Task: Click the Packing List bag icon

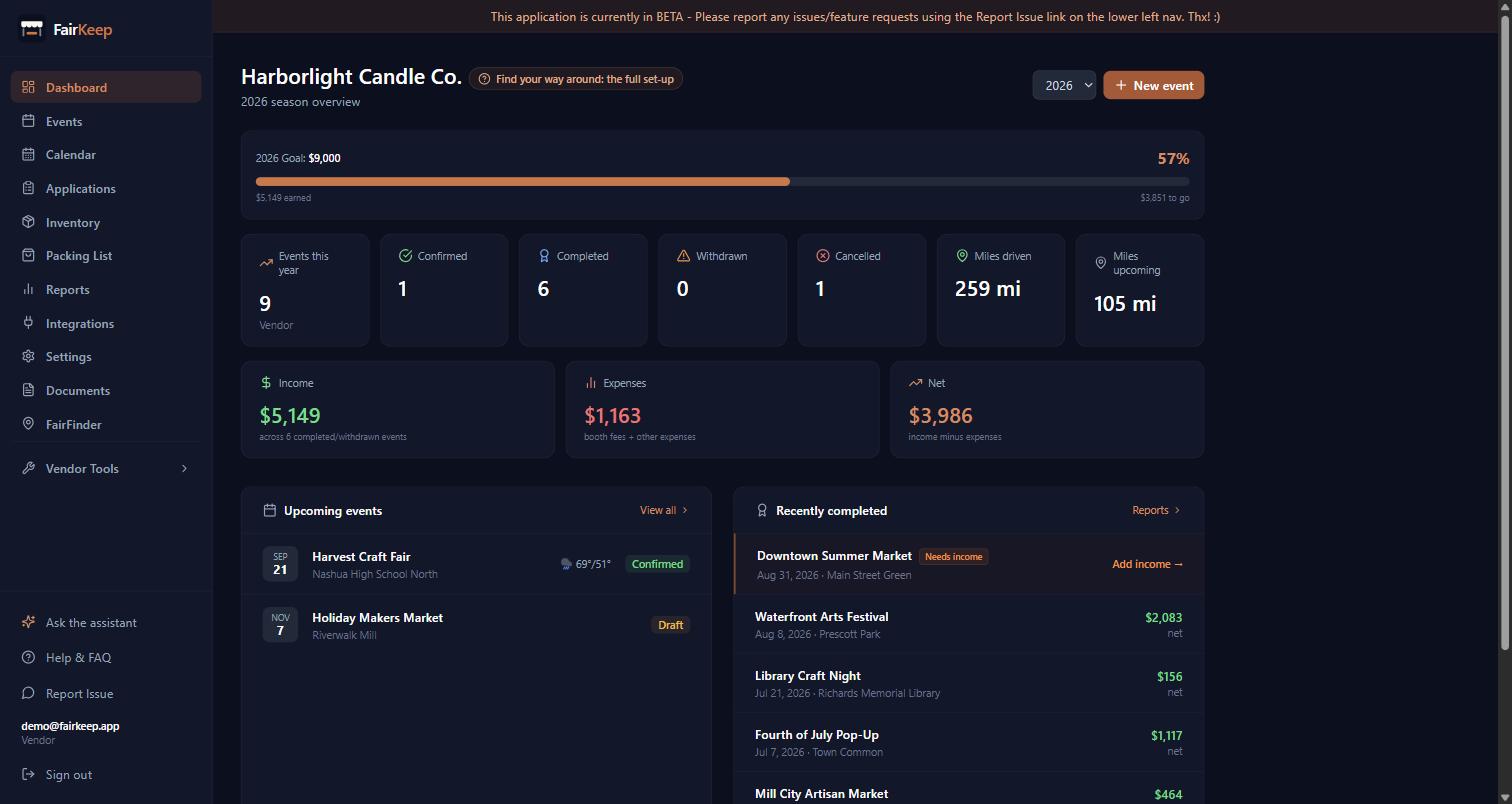Action: coord(28,255)
